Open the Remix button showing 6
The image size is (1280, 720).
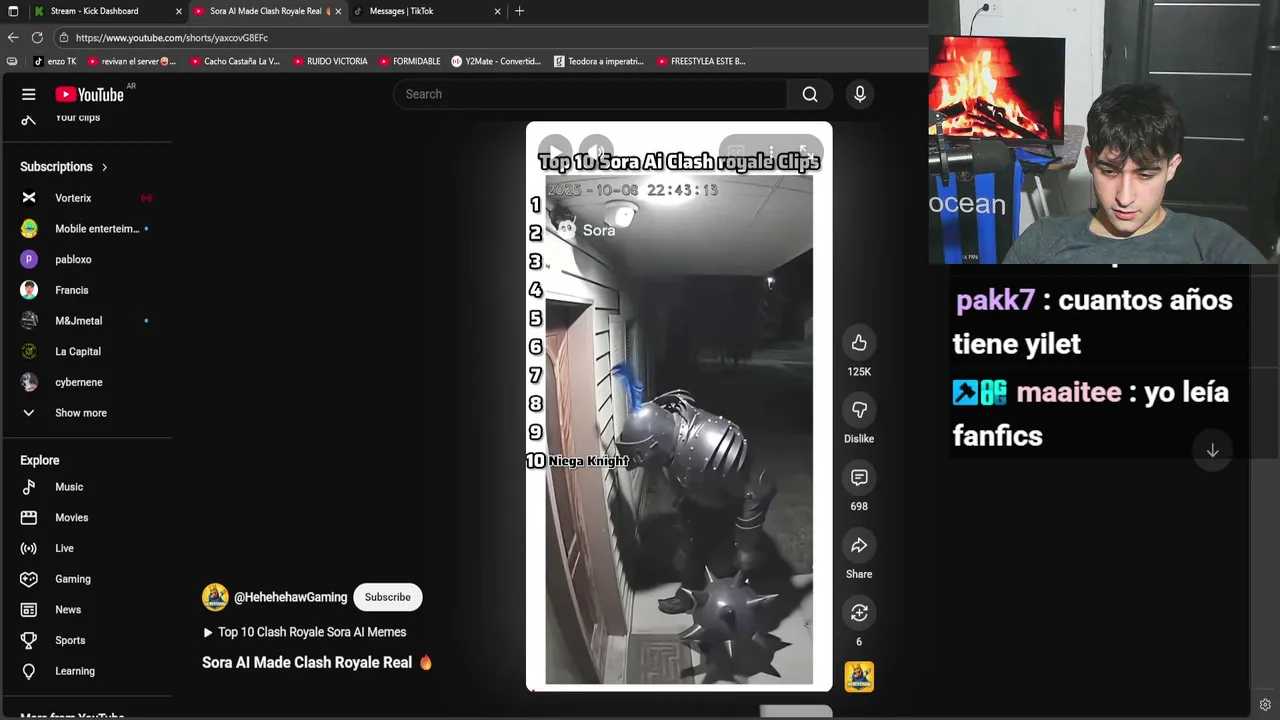(859, 613)
